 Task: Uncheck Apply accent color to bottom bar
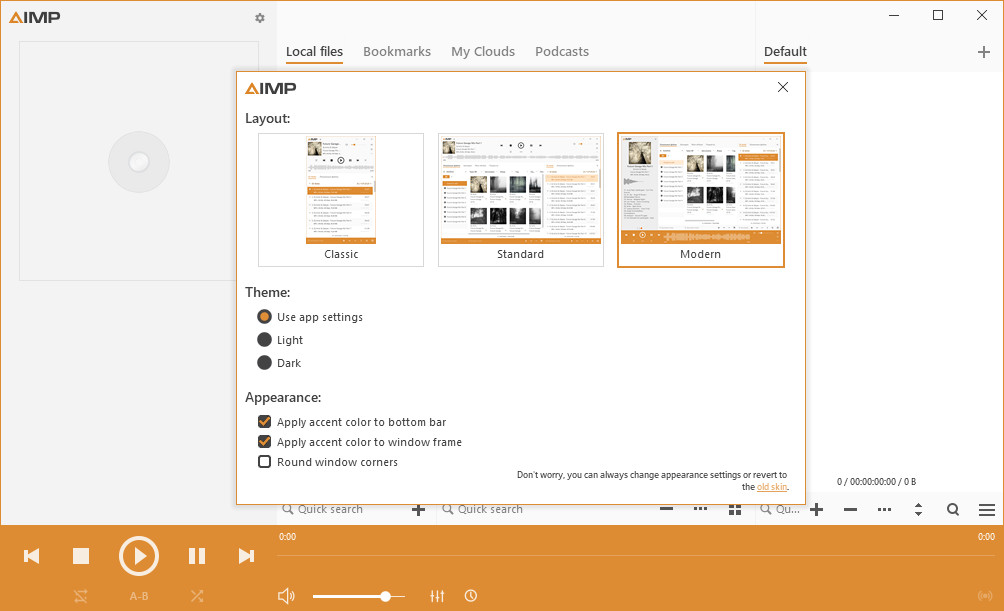point(265,422)
